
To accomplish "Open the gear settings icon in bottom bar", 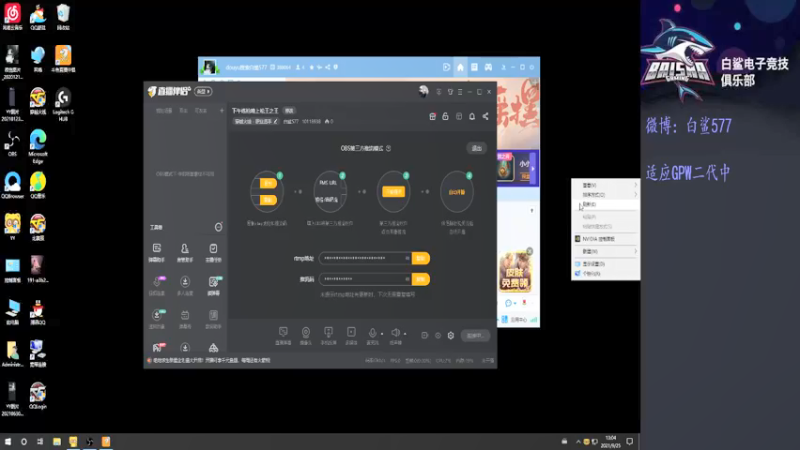I will click(x=451, y=336).
